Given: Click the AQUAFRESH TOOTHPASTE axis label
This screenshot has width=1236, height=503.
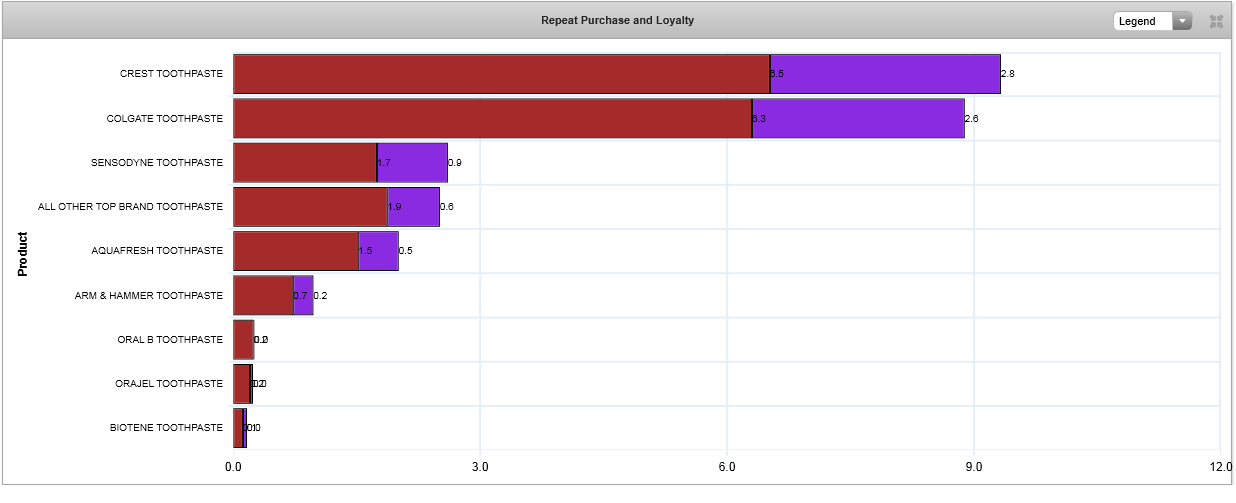Looking at the screenshot, I should tap(157, 251).
